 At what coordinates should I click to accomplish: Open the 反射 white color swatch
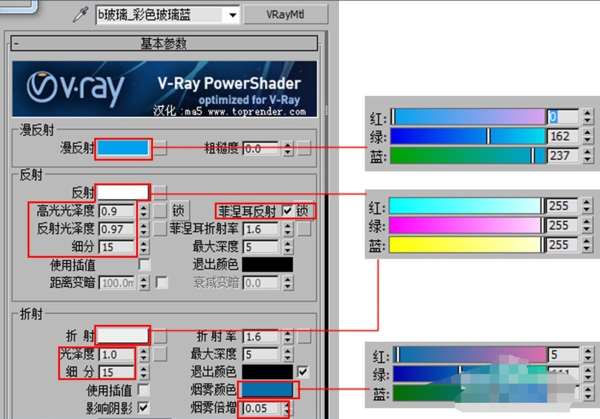[x=123, y=192]
